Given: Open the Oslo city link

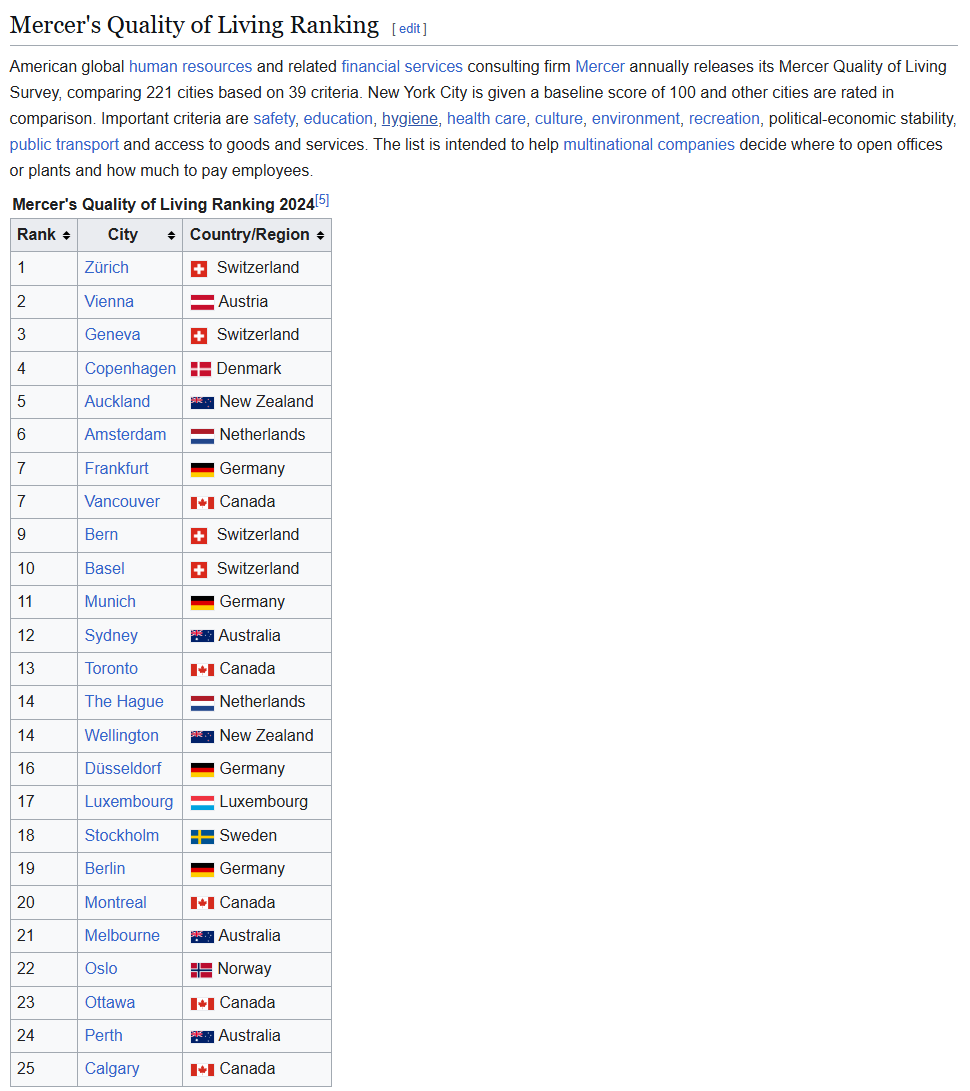Looking at the screenshot, I should [x=101, y=969].
